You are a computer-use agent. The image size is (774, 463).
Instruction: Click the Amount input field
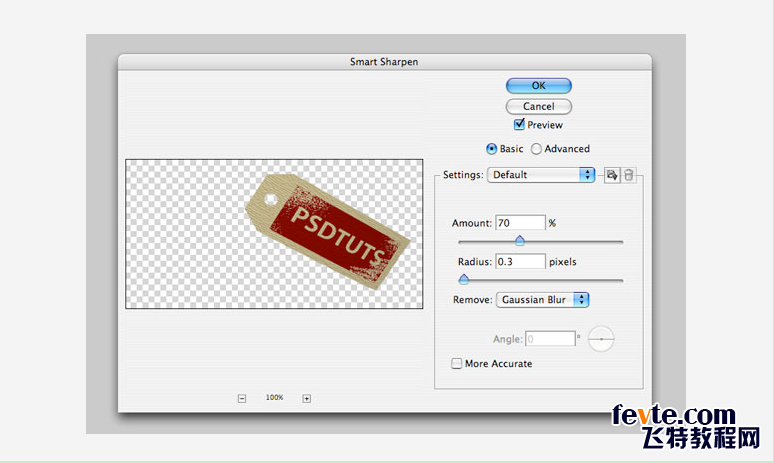click(520, 223)
